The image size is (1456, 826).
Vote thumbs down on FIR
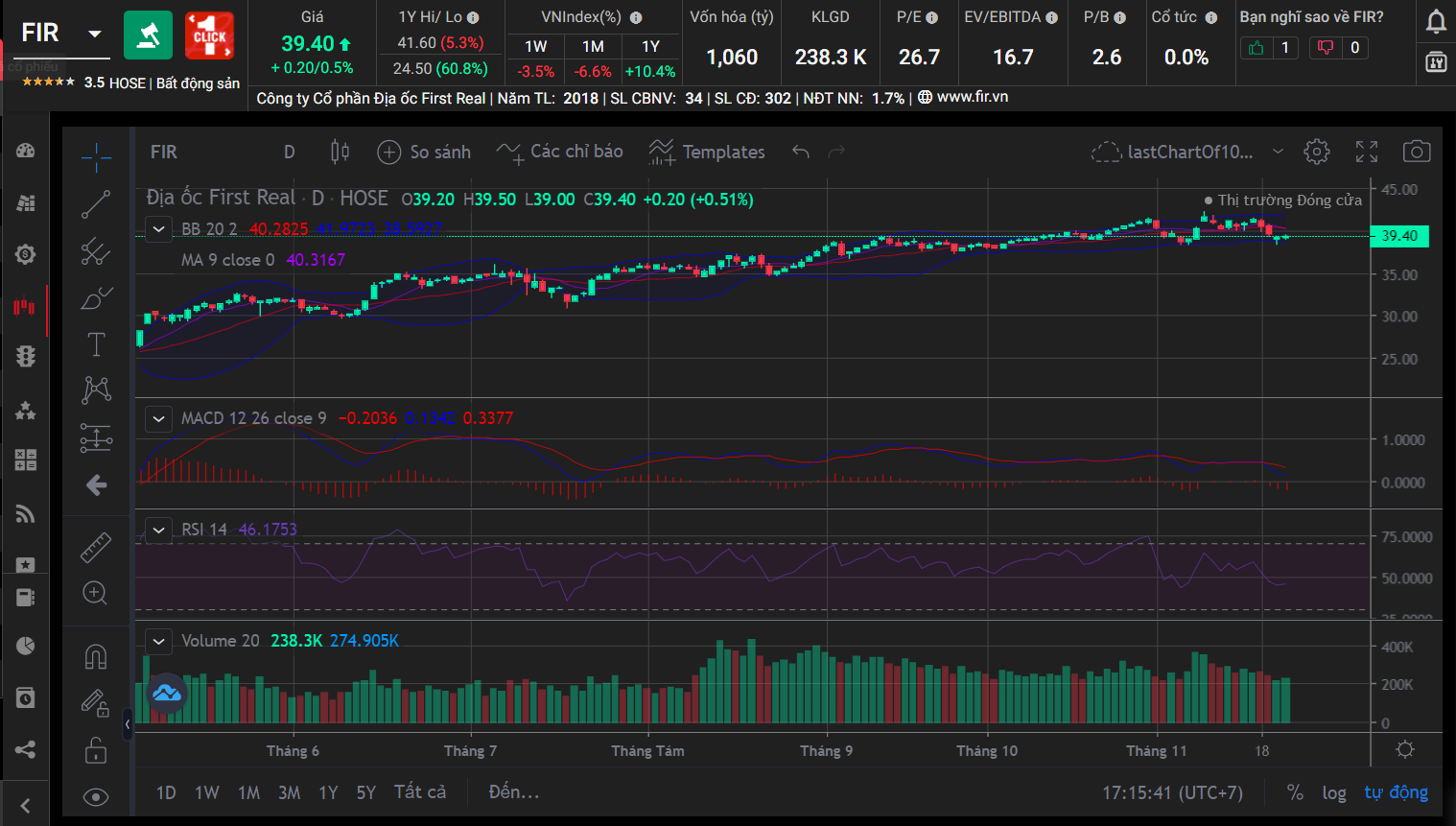pos(1326,47)
